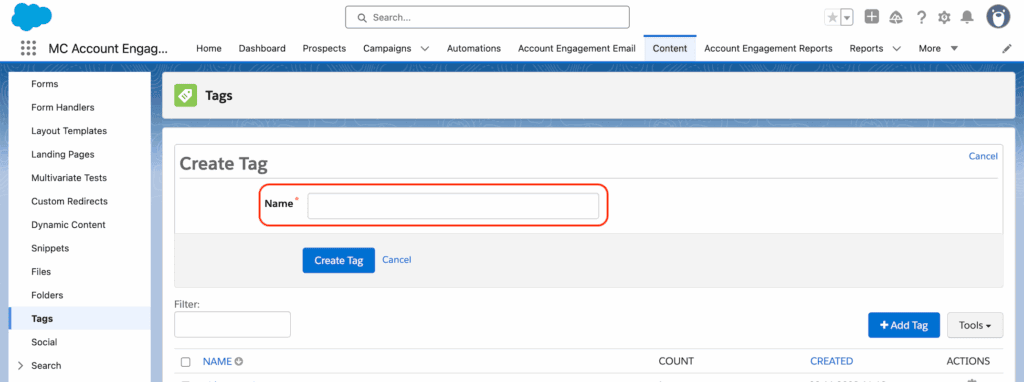Click the Filter text field
The image size is (1024, 382).
(x=232, y=325)
